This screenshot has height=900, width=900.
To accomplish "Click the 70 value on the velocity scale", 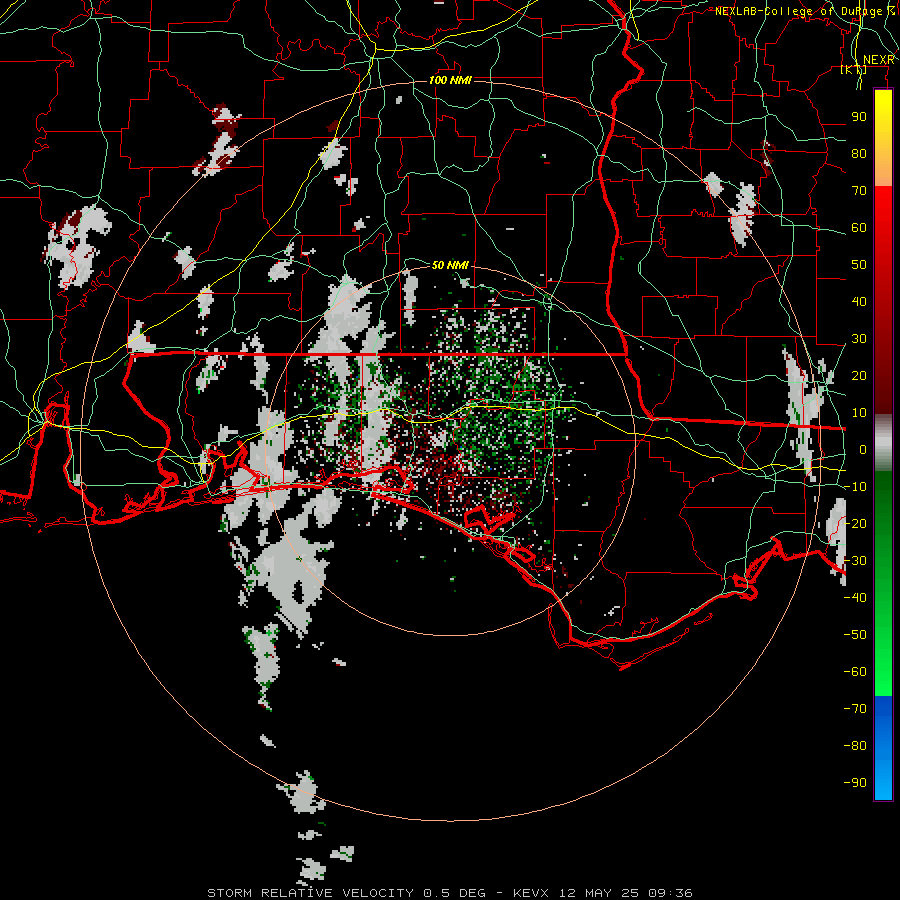I will (x=859, y=191).
